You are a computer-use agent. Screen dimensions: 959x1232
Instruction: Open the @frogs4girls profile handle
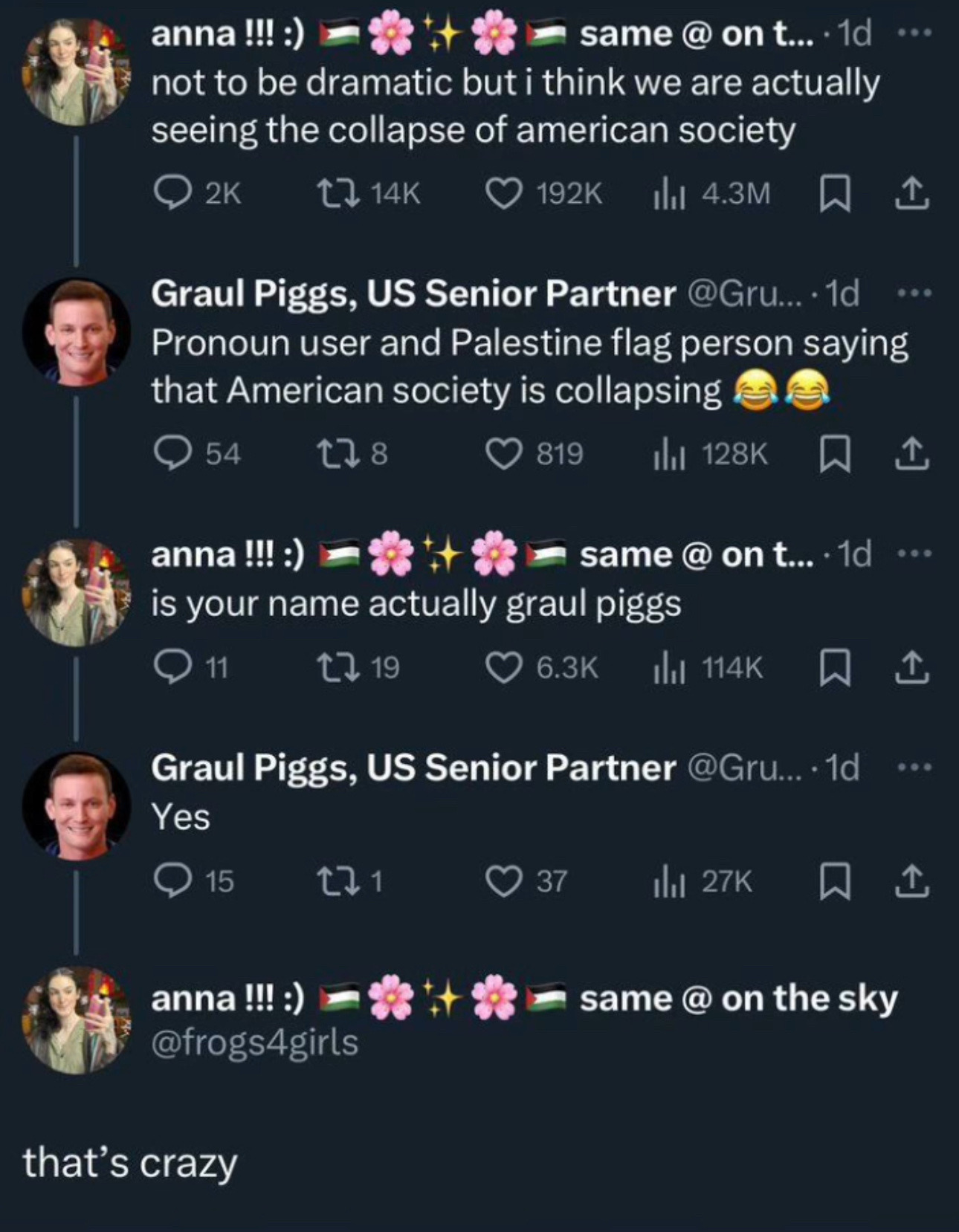254,1042
